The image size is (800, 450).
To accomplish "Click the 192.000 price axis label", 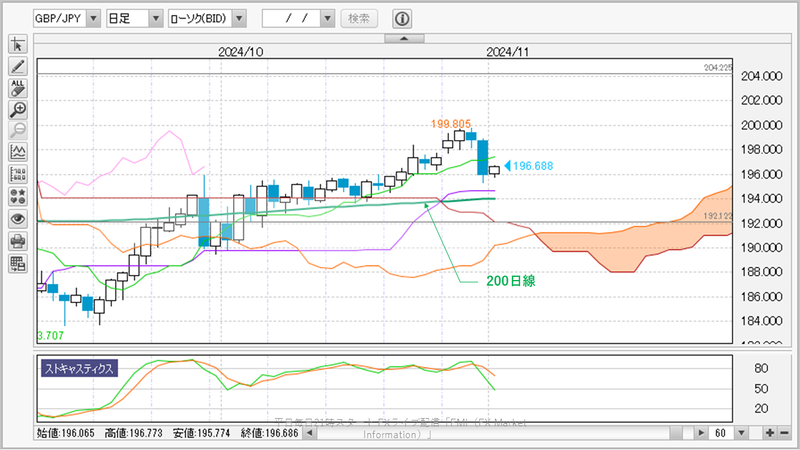I will 761,223.
